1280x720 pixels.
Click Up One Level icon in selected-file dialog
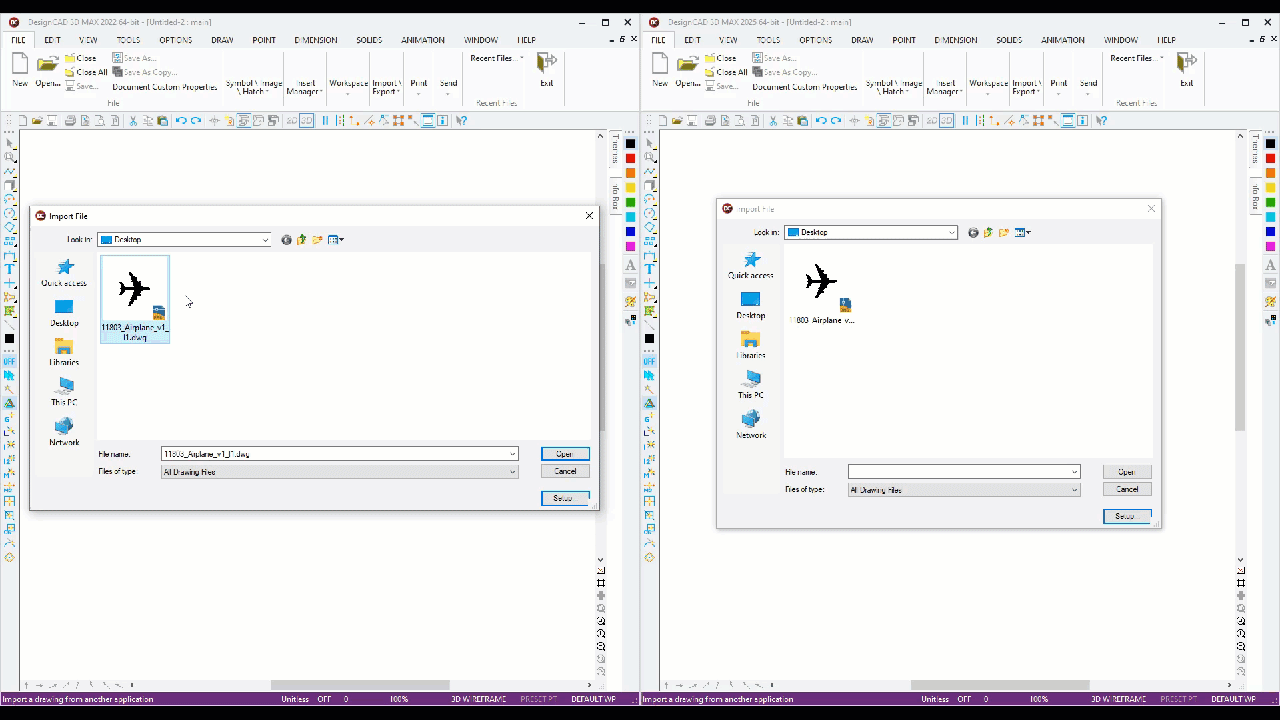(301, 240)
